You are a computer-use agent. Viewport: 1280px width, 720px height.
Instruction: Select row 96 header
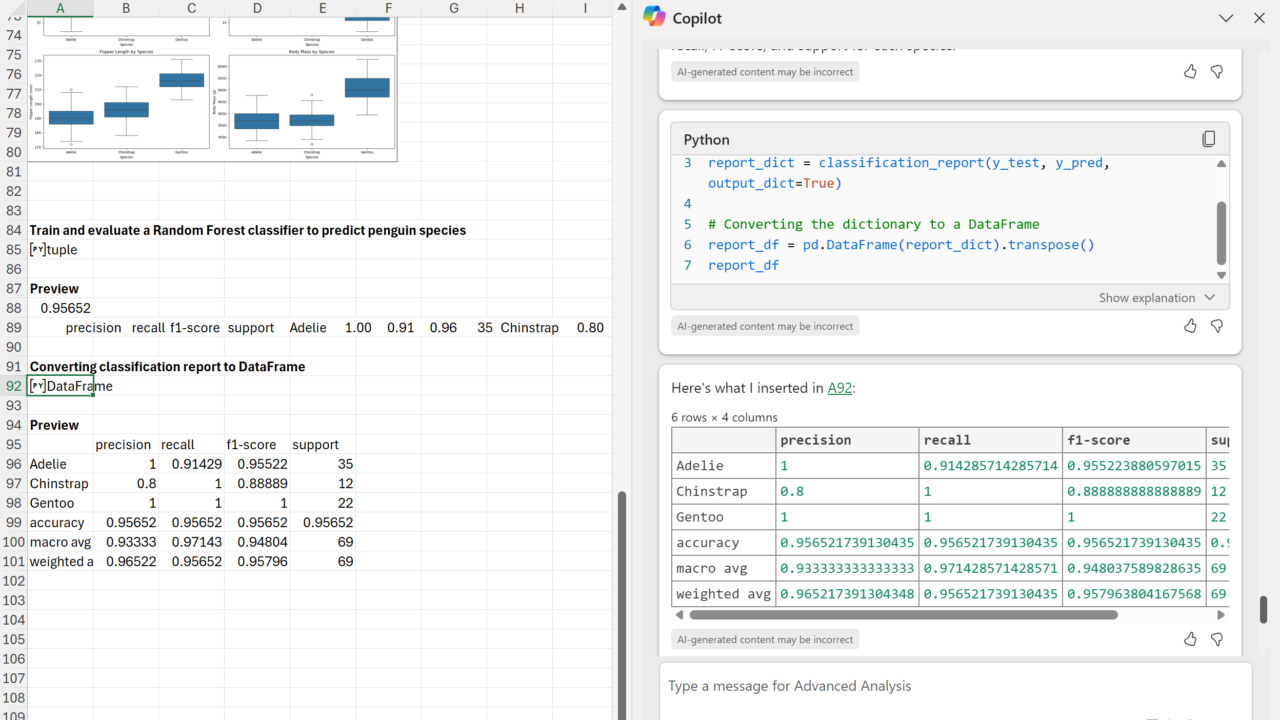pyautogui.click(x=13, y=464)
